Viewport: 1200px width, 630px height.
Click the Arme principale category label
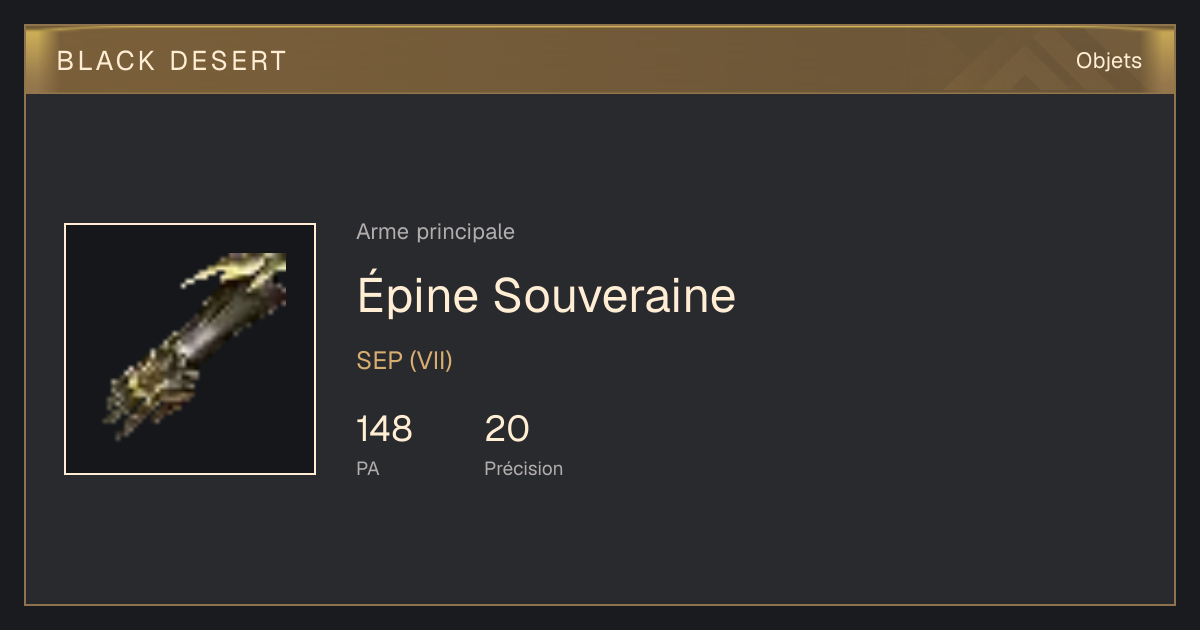(435, 232)
